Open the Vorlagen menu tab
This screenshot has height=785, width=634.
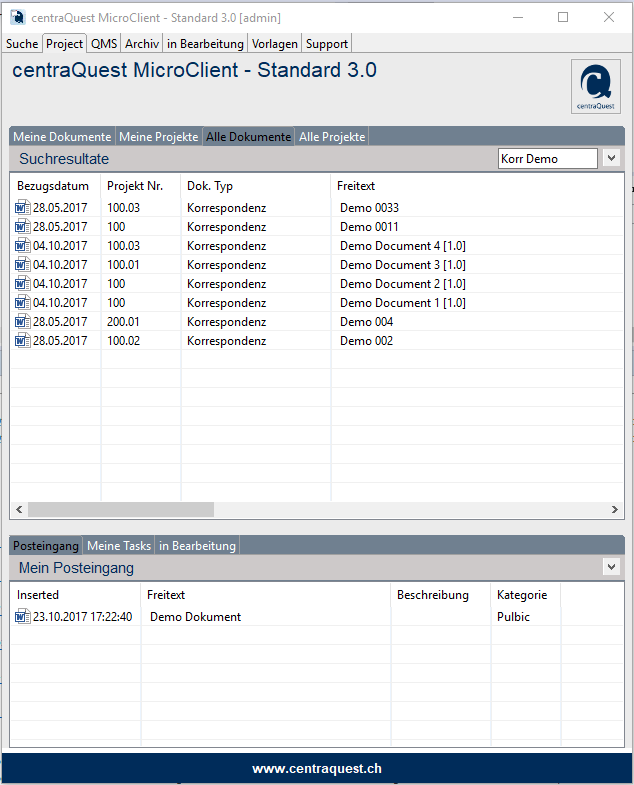point(274,44)
